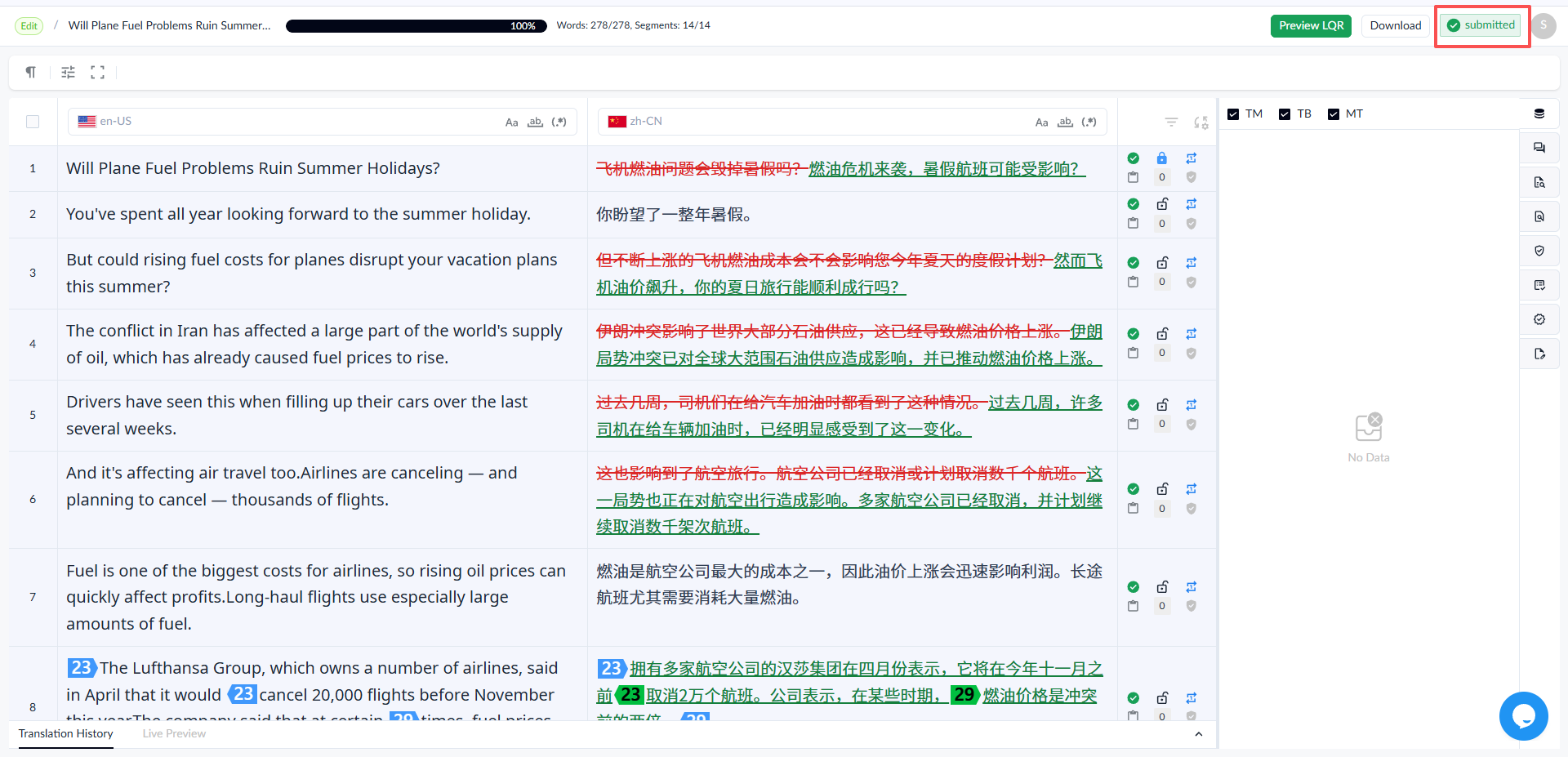This screenshot has width=1568, height=757.
Task: Expand the bottom panel with the chevron
Action: click(1199, 734)
